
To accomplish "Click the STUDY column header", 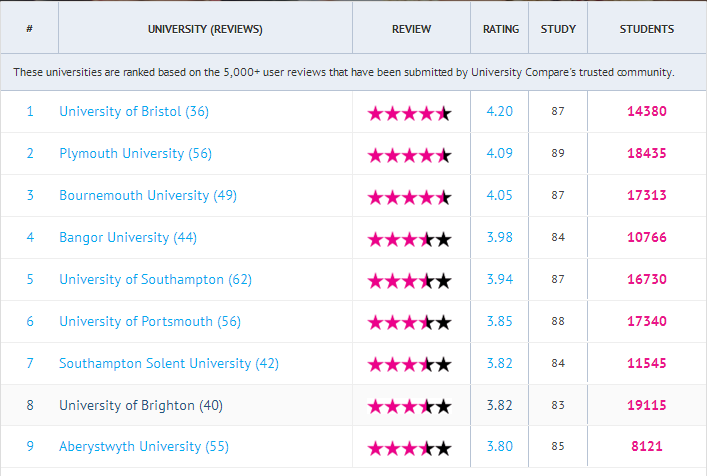I will coord(558,29).
